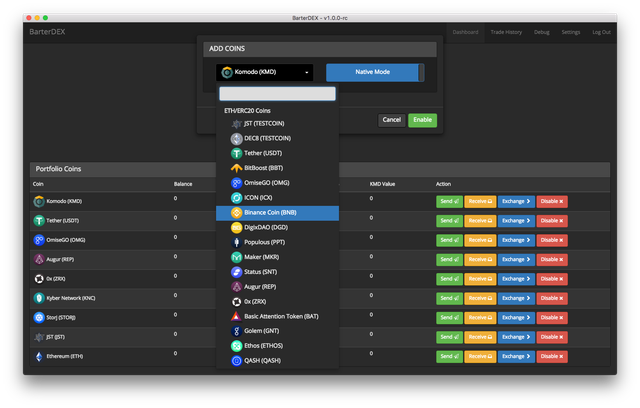Click Send for Ethereum (ETH) row
This screenshot has width=640, height=408.
coord(449,357)
